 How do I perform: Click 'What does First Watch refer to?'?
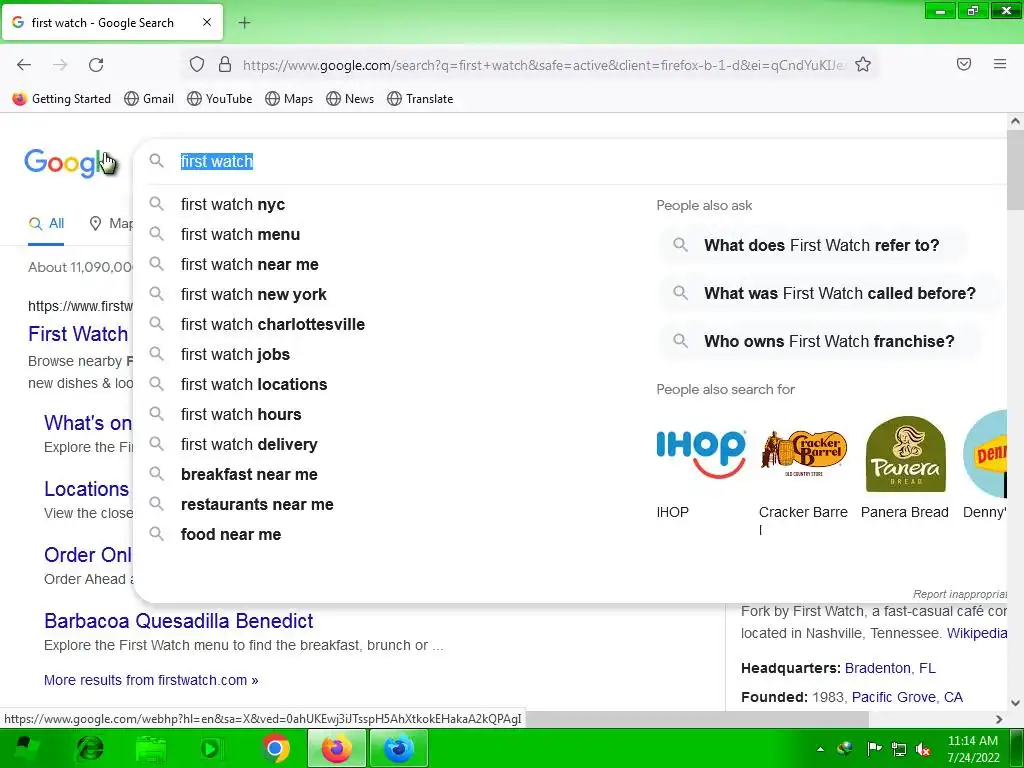click(813, 246)
